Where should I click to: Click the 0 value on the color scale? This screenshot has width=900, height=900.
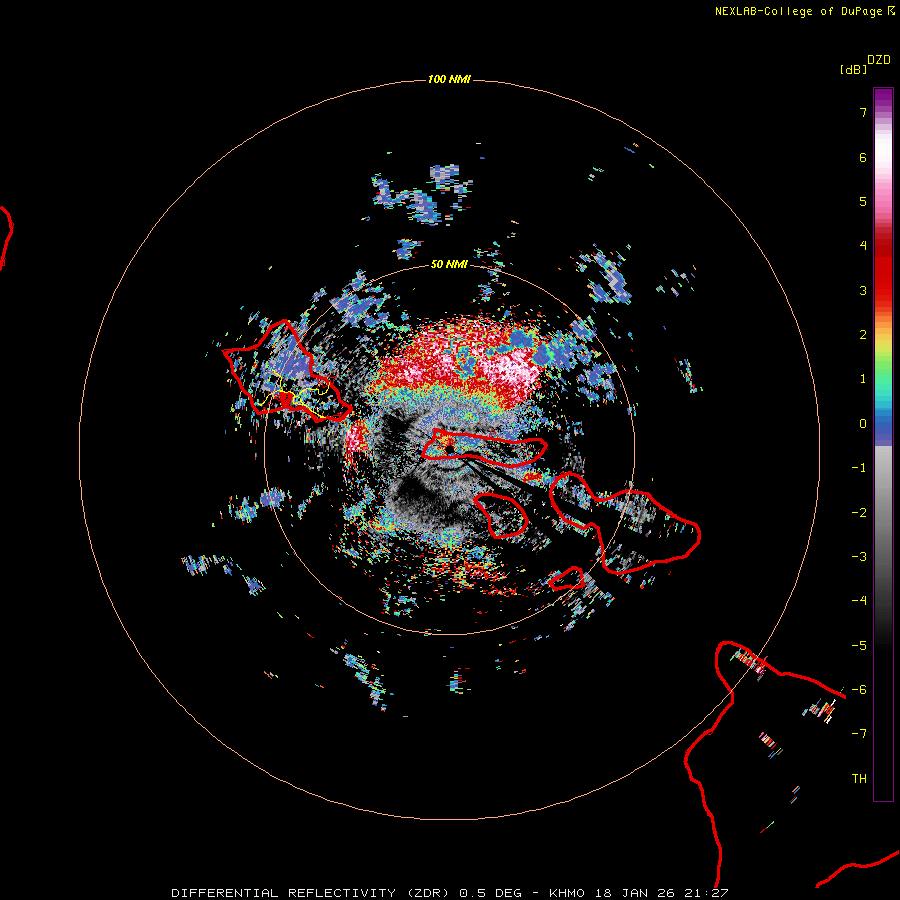(x=863, y=424)
